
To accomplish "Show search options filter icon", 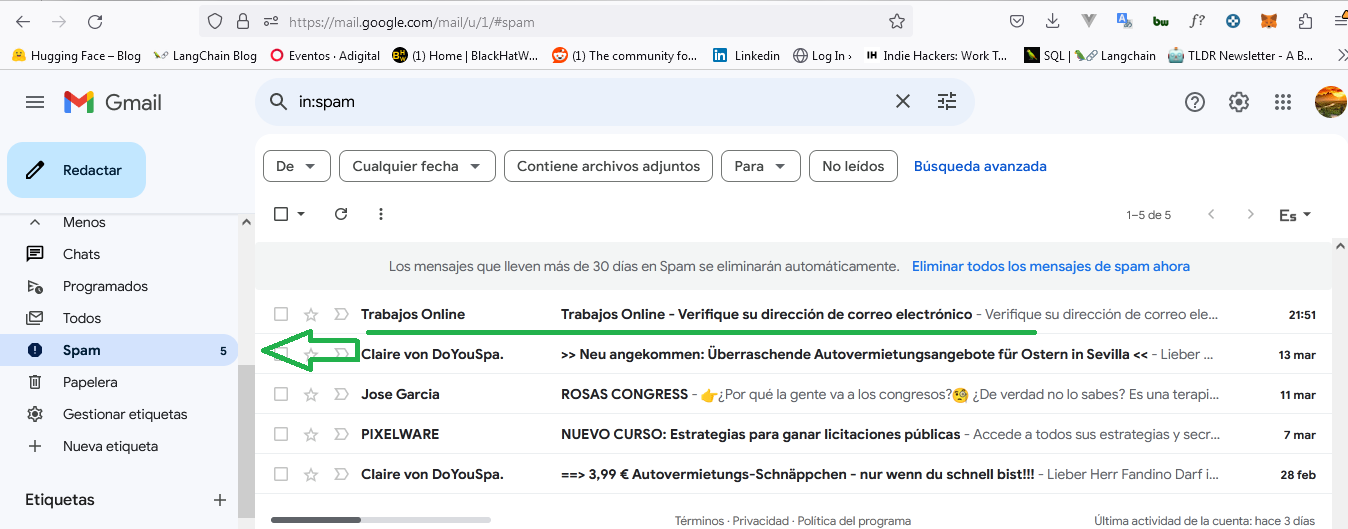I will 946,101.
